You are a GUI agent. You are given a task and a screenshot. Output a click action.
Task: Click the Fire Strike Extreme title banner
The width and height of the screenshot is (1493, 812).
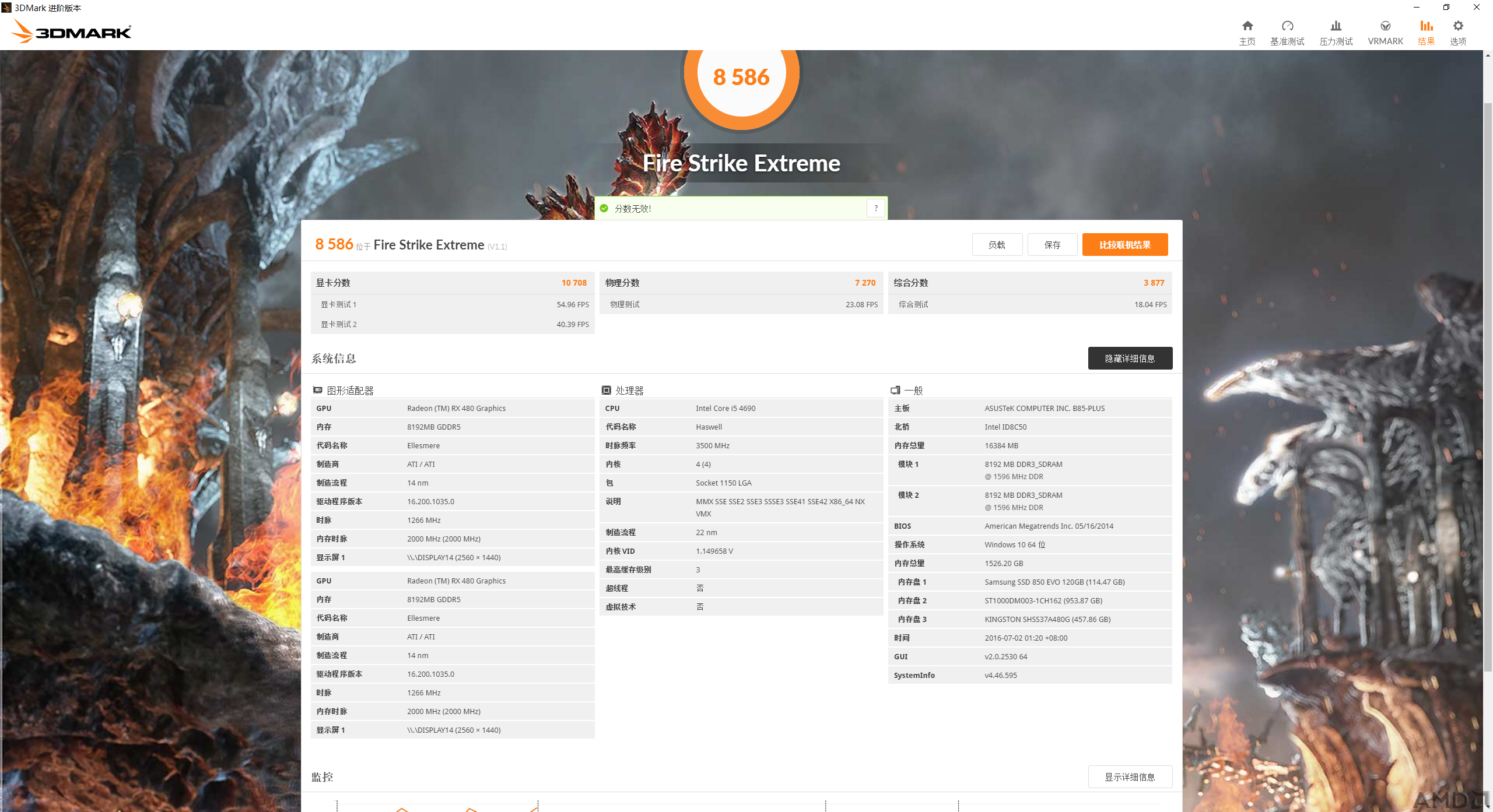(x=741, y=163)
